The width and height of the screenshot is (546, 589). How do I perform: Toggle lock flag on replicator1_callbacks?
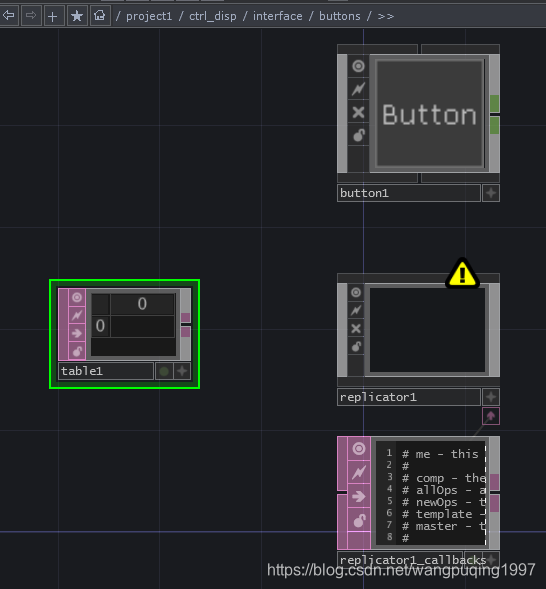pos(359,521)
